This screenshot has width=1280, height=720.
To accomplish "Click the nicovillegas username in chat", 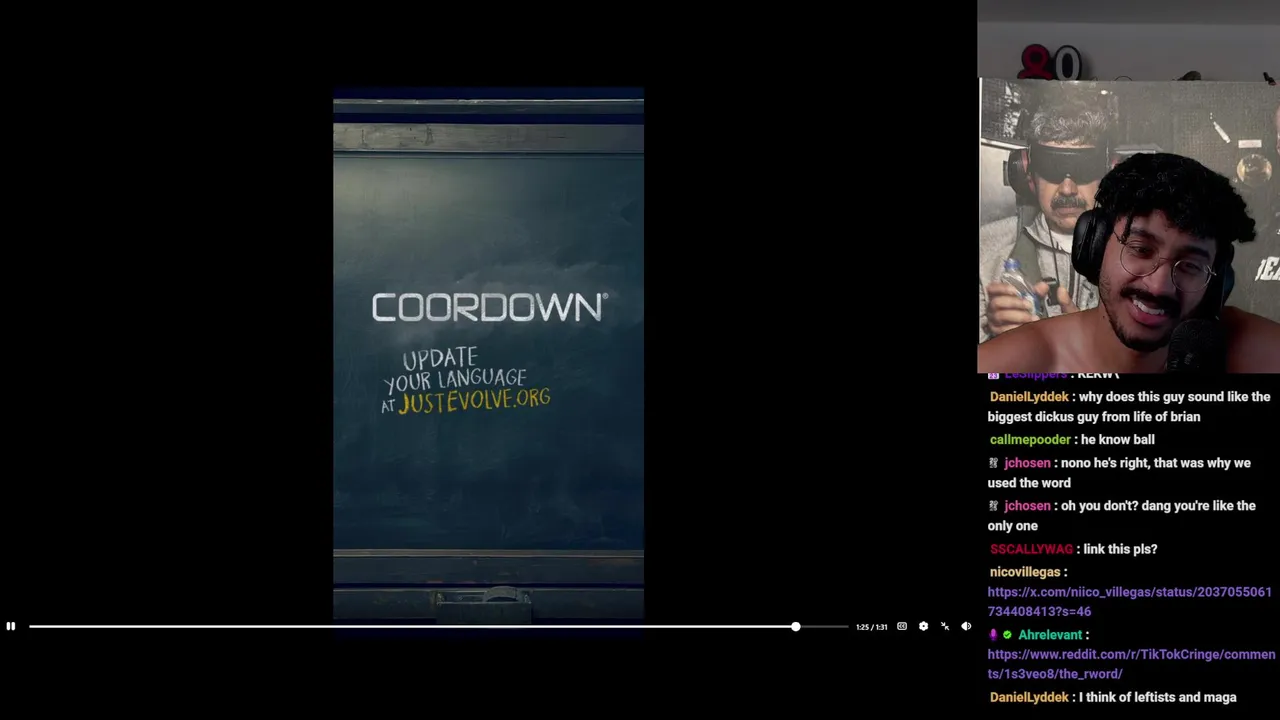I will pyautogui.click(x=1025, y=572).
